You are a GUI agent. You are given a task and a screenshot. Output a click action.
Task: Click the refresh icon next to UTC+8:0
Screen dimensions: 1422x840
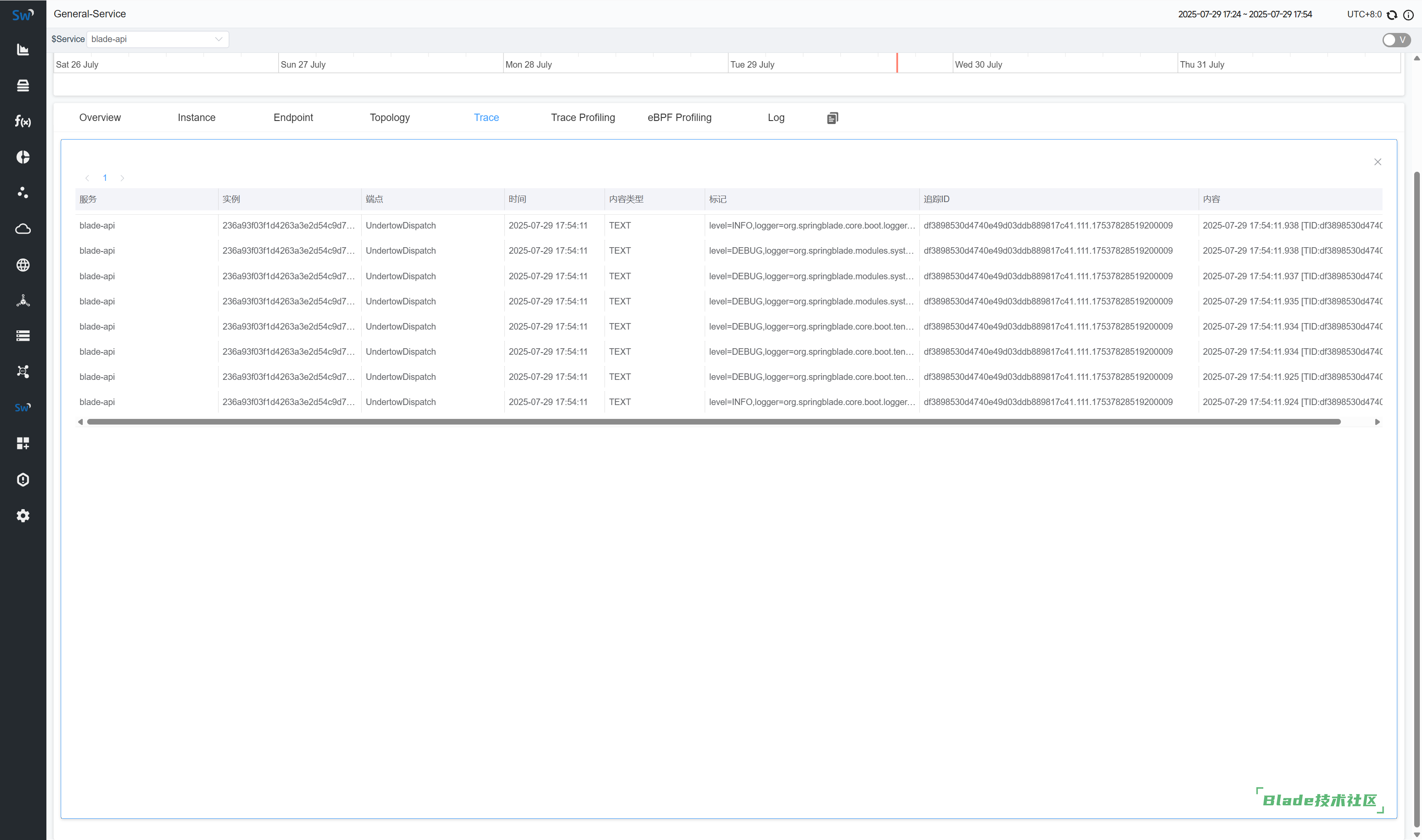click(1392, 15)
